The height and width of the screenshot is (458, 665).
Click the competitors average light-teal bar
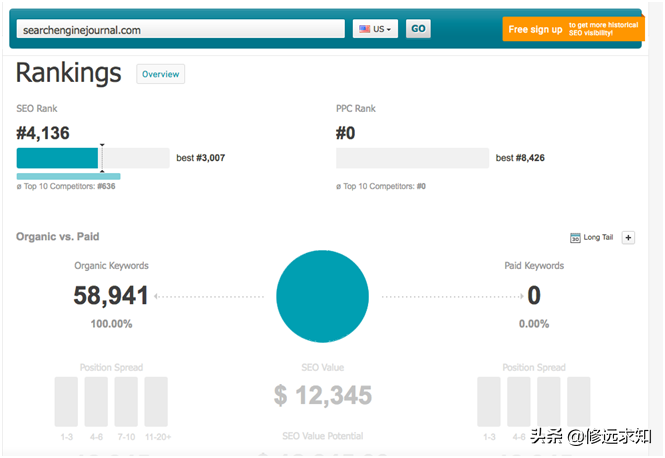click(x=68, y=176)
